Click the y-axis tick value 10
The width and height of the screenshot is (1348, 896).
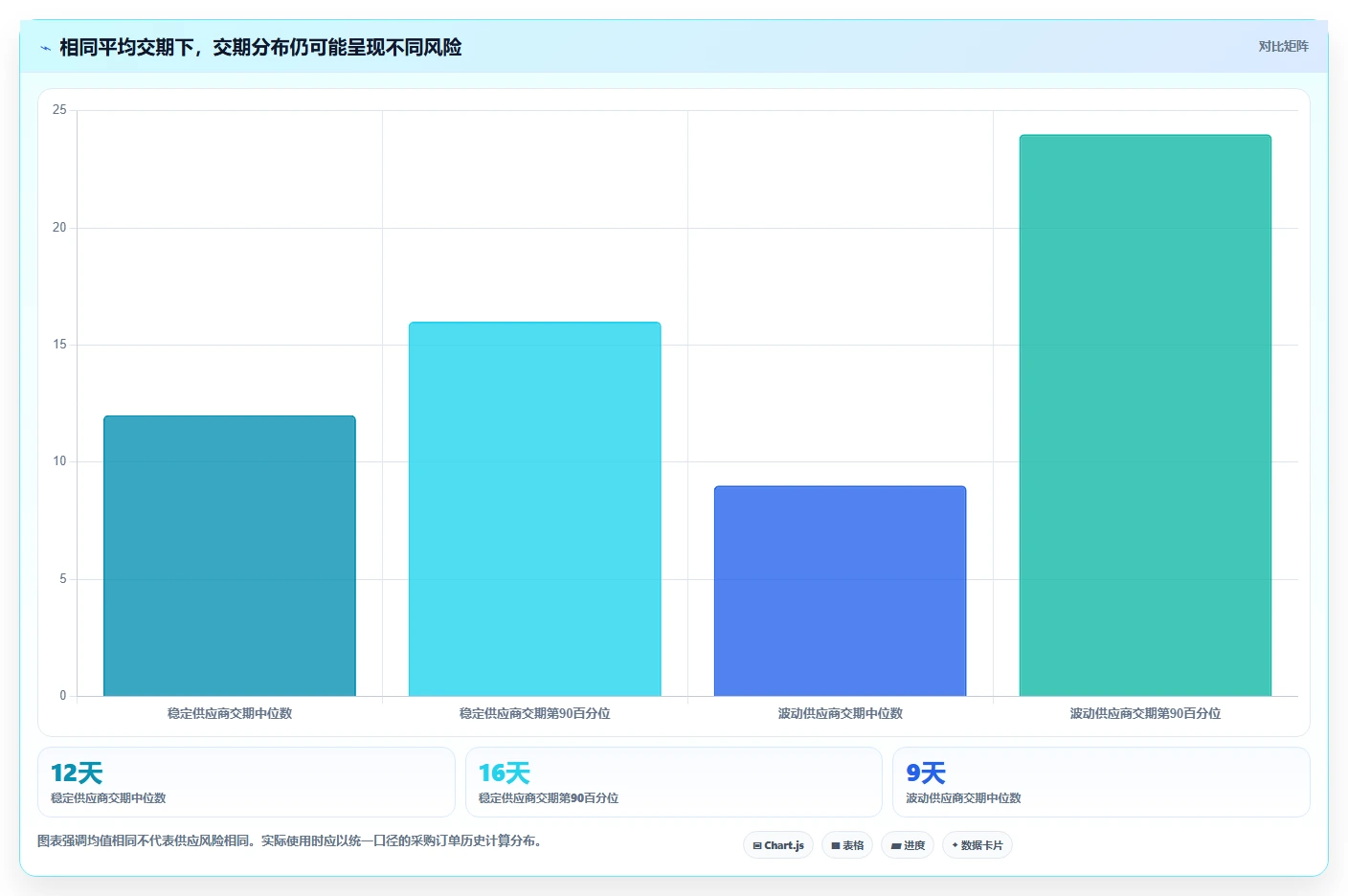60,461
